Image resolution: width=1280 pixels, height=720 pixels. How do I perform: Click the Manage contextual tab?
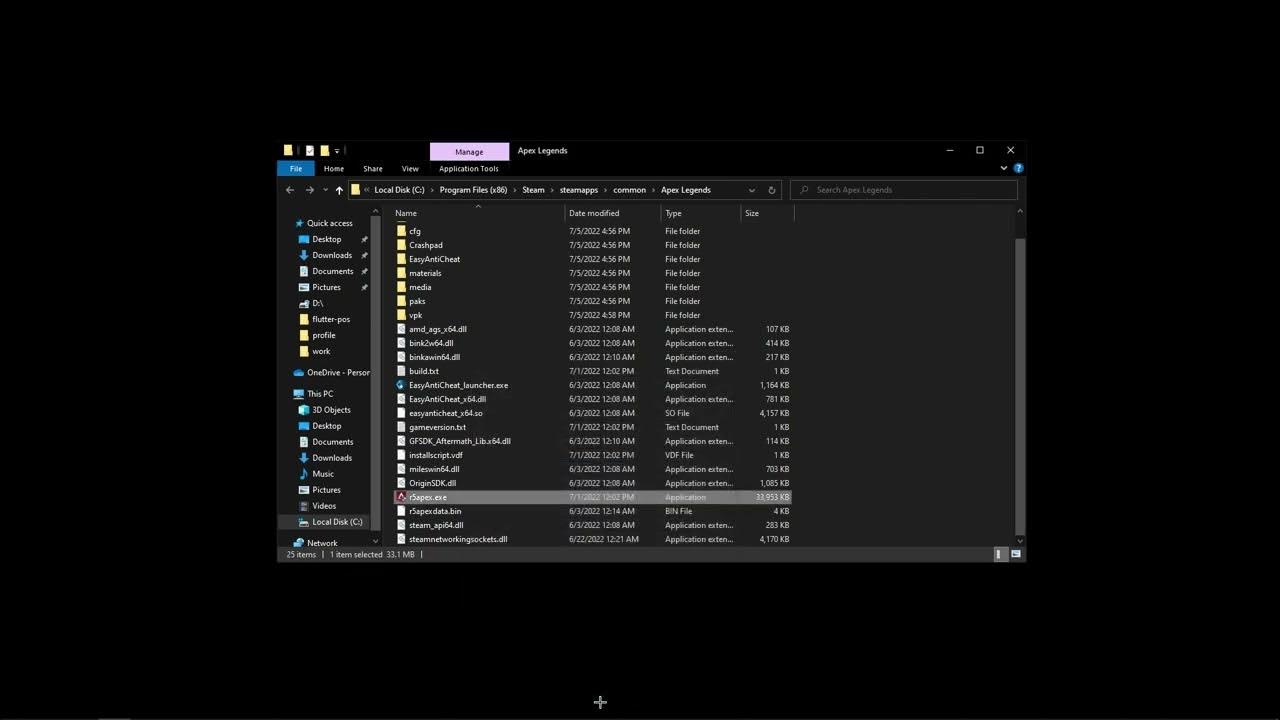click(469, 151)
